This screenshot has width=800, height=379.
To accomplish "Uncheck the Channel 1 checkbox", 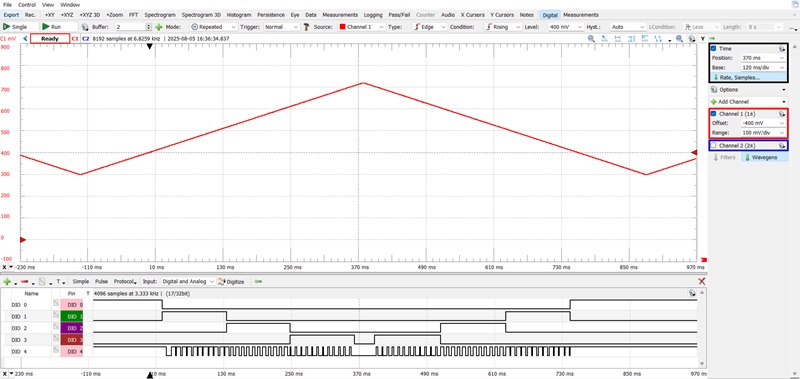I will 713,114.
